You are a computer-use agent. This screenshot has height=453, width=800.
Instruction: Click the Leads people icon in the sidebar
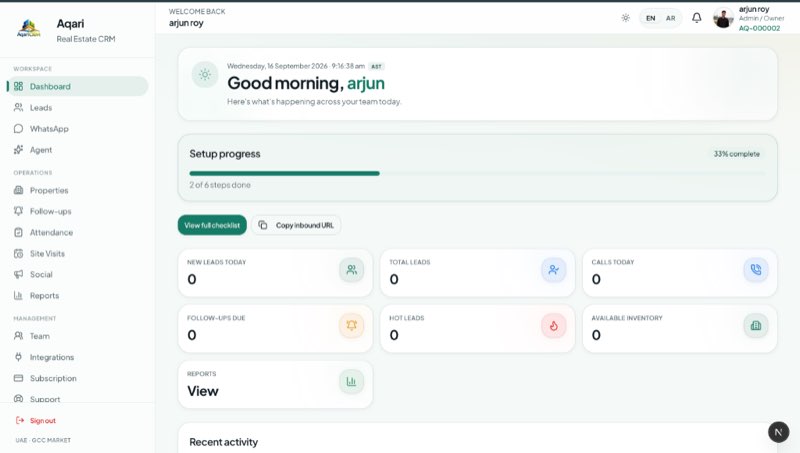[x=18, y=108]
